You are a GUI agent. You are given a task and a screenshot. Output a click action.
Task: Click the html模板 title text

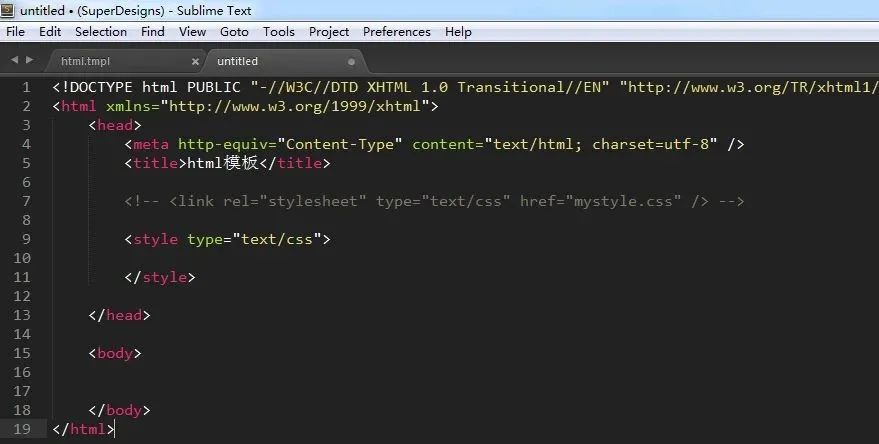click(223, 163)
